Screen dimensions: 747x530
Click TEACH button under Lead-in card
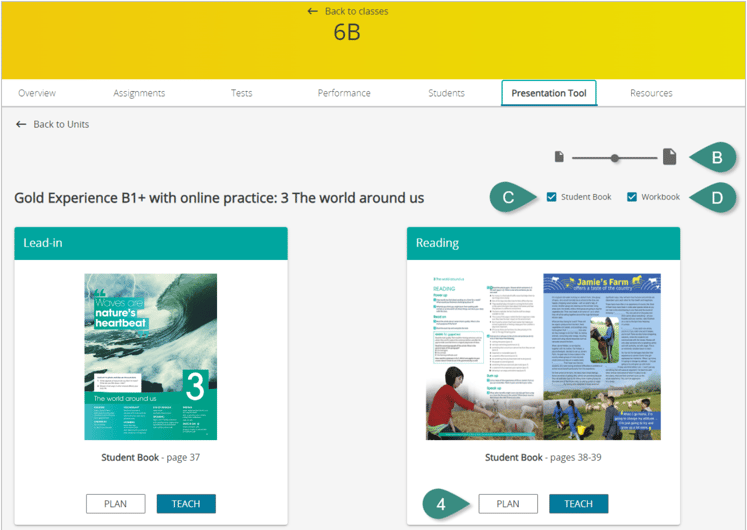(186, 504)
